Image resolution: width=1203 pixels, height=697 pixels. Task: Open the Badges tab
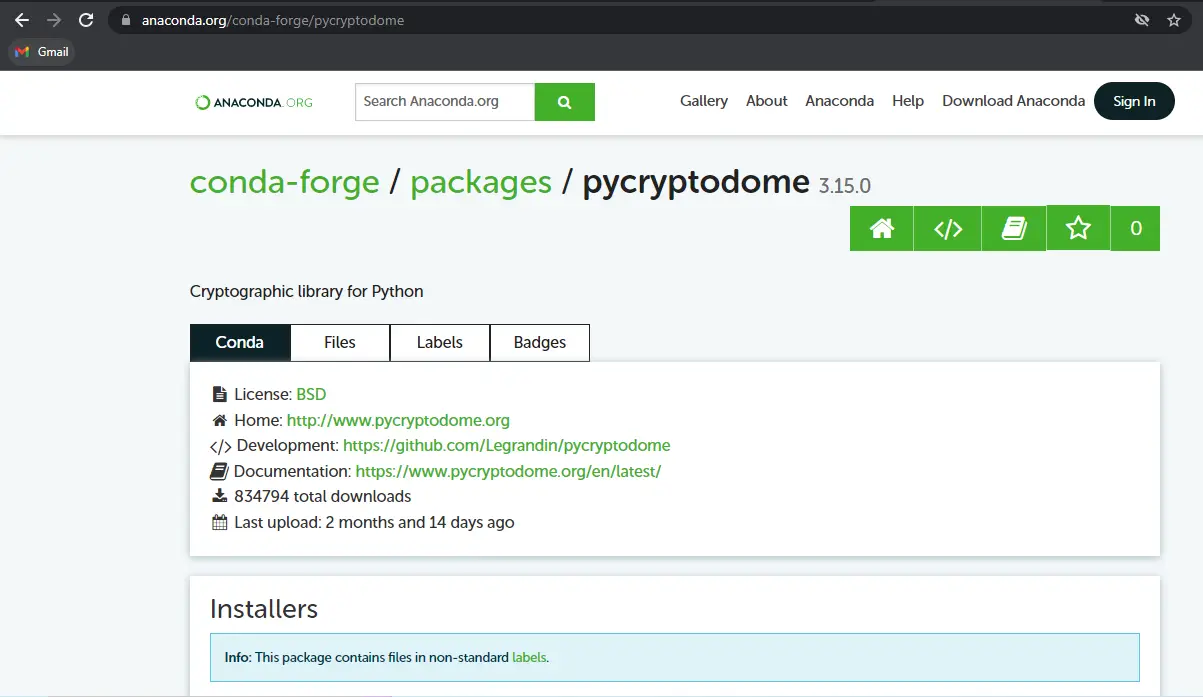[540, 342]
